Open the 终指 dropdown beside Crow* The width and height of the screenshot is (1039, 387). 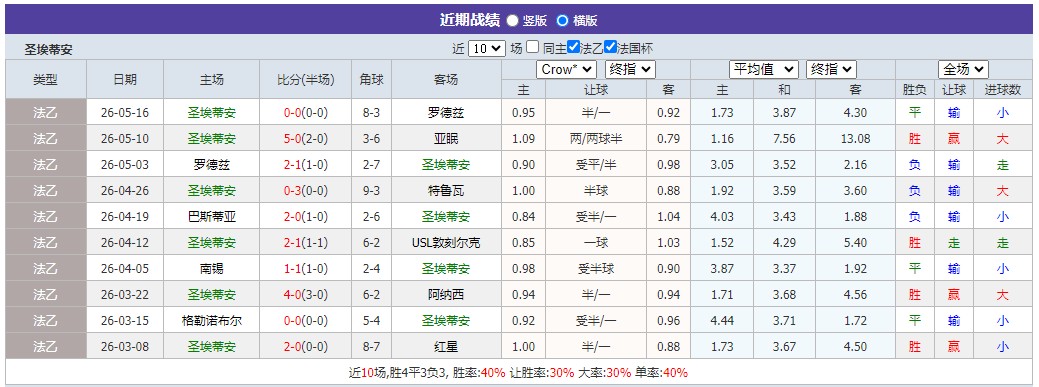click(x=631, y=69)
